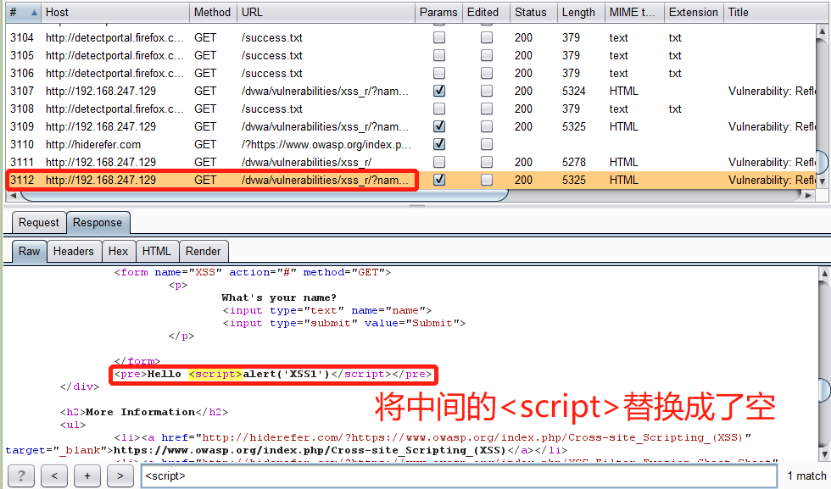The height and width of the screenshot is (489, 831).
Task: Sort by URL column header
Action: (326, 12)
